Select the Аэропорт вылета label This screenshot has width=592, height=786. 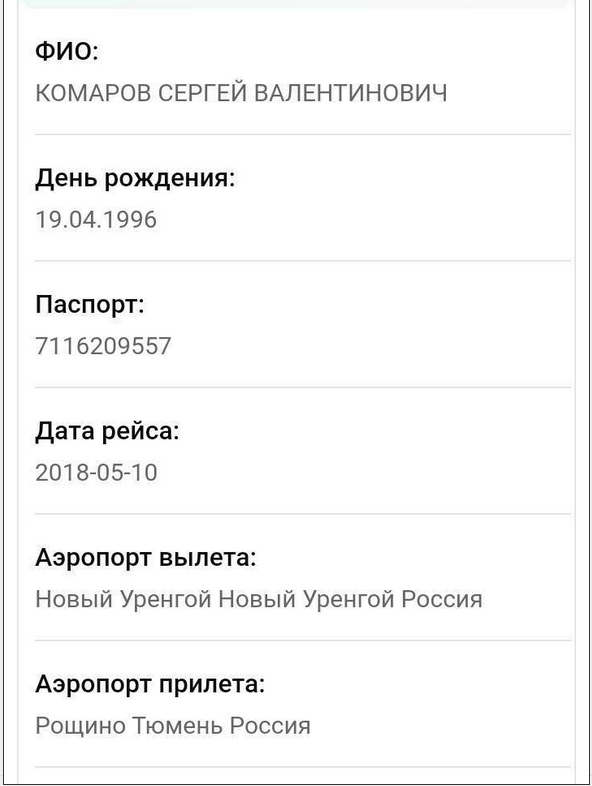pos(146,557)
